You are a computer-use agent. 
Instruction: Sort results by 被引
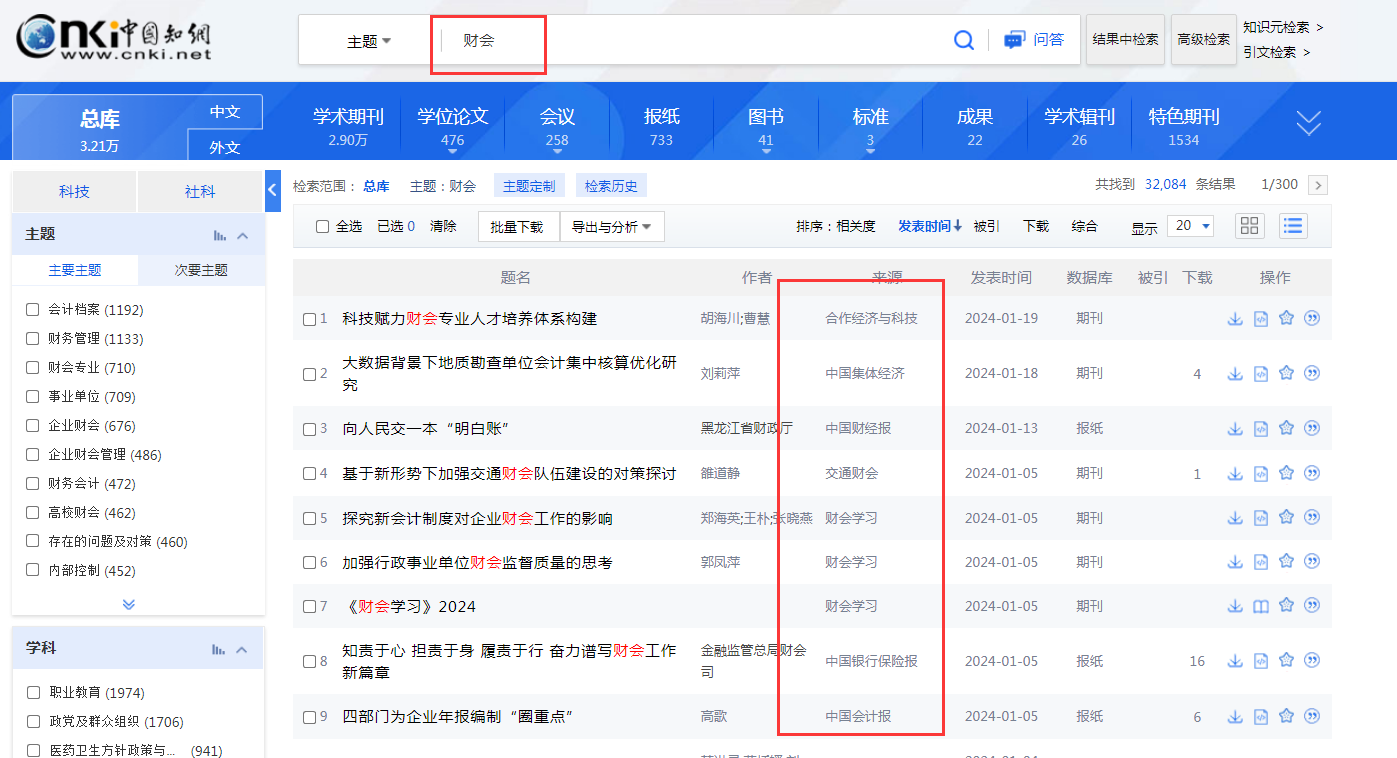[986, 226]
